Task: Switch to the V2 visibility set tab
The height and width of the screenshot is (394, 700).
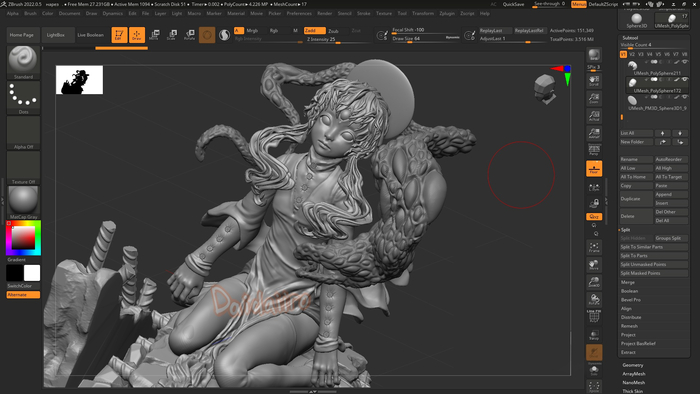Action: click(x=632, y=54)
